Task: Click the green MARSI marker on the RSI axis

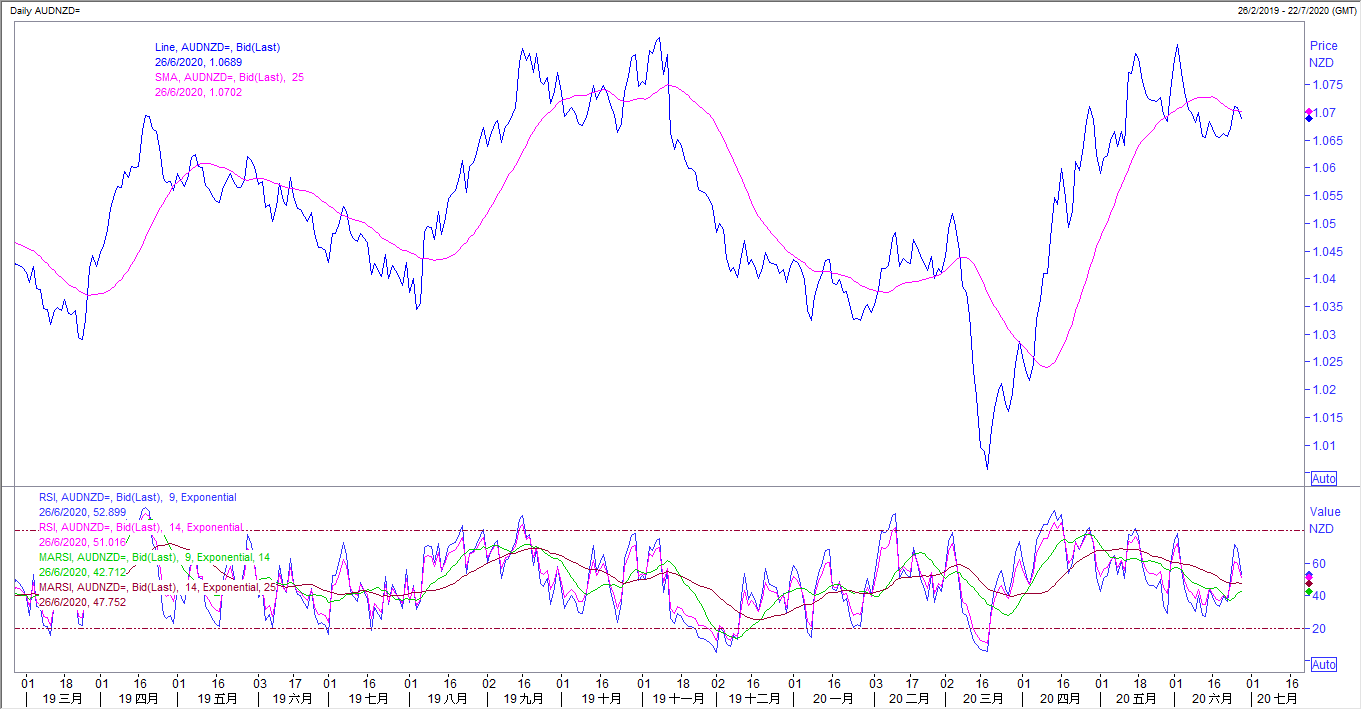Action: (x=1310, y=592)
